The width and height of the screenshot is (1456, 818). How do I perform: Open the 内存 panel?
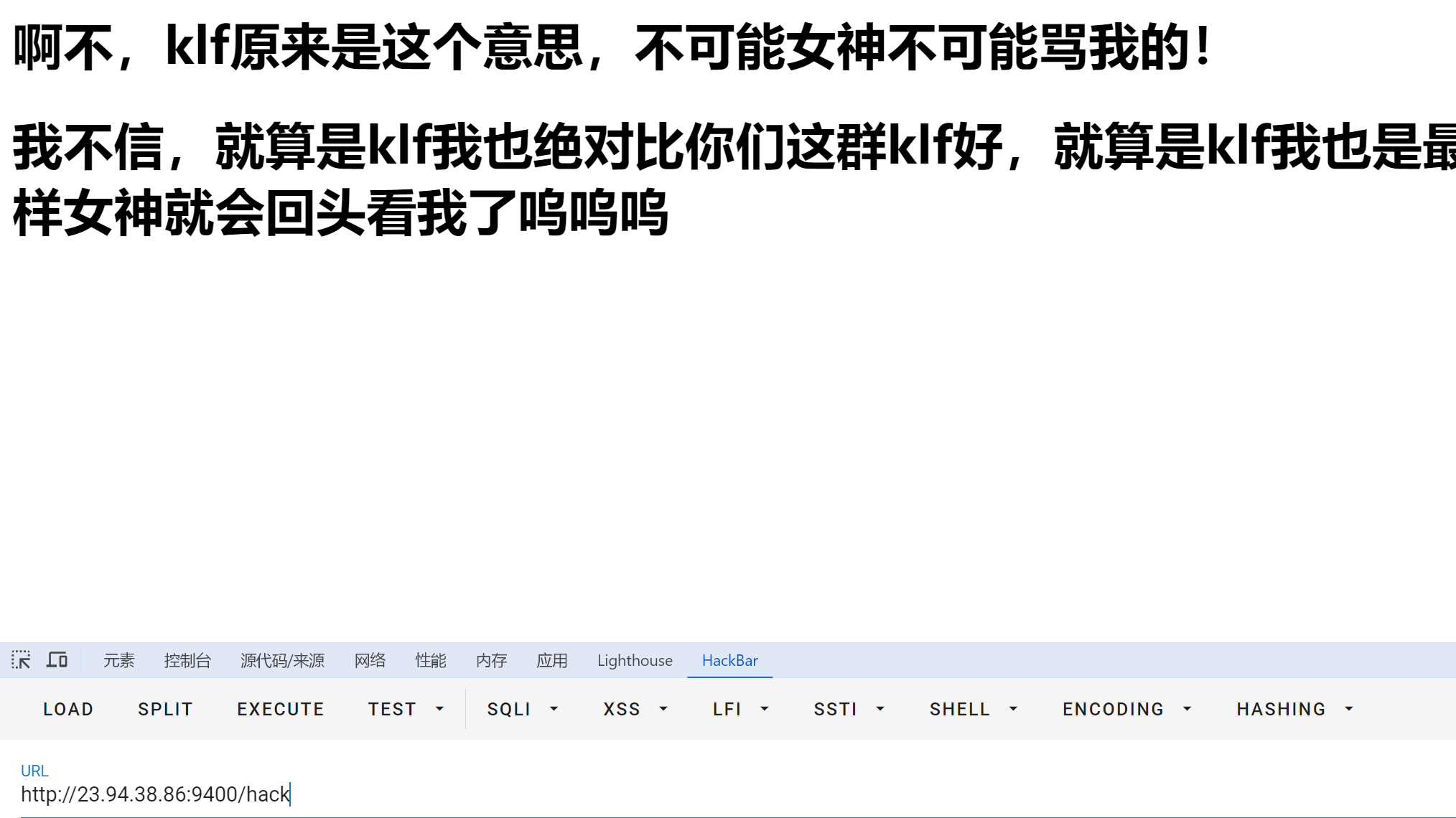492,660
